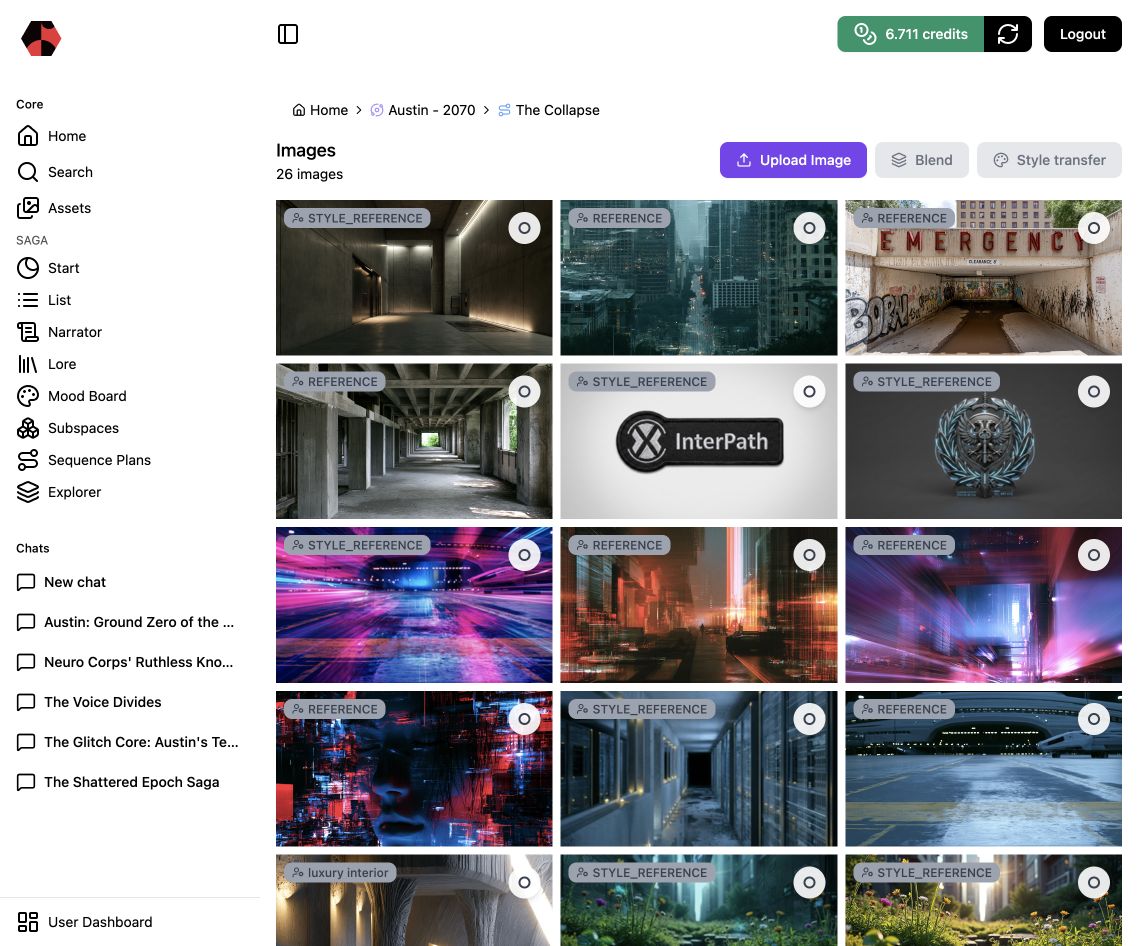This screenshot has width=1138, height=946.
Task: Select the futuristic station parking image
Action: 1094,719
